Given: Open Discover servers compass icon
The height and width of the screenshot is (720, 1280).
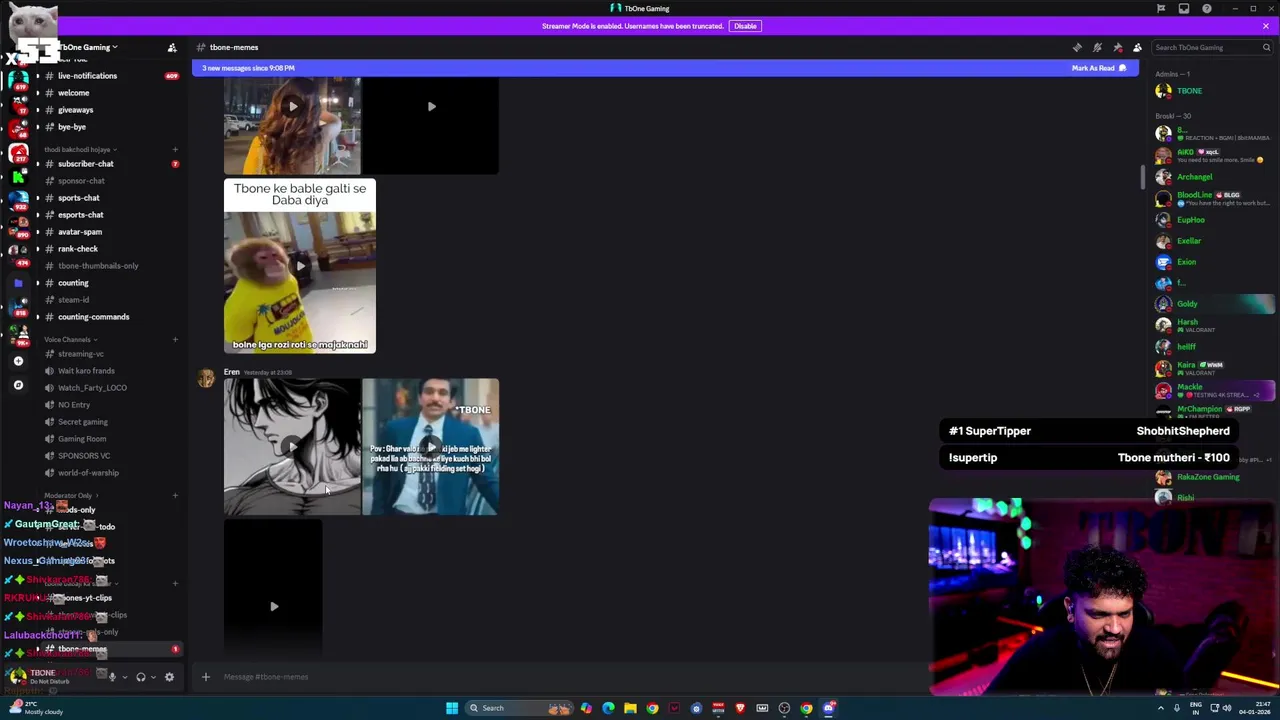Looking at the screenshot, I should pyautogui.click(x=18, y=385).
